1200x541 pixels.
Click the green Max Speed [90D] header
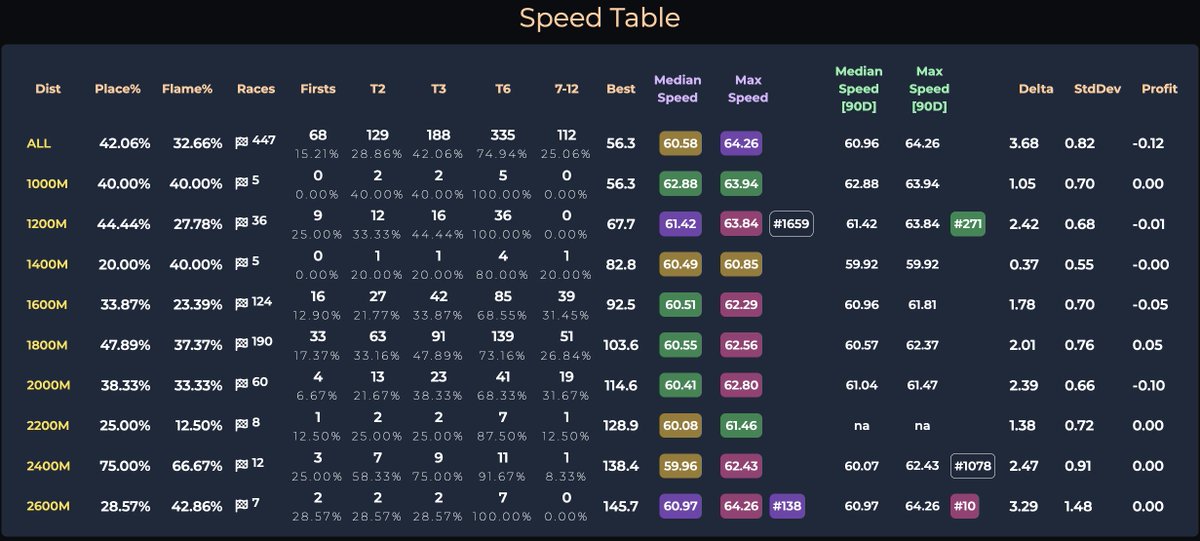(930, 89)
